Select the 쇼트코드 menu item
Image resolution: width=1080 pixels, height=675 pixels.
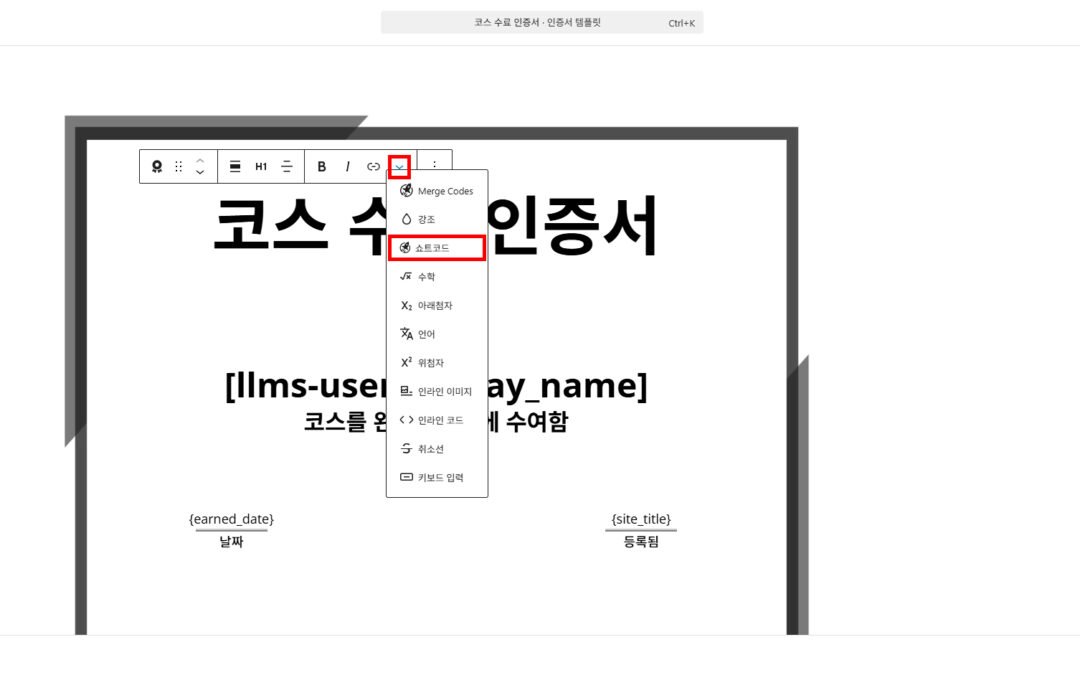[437, 248]
